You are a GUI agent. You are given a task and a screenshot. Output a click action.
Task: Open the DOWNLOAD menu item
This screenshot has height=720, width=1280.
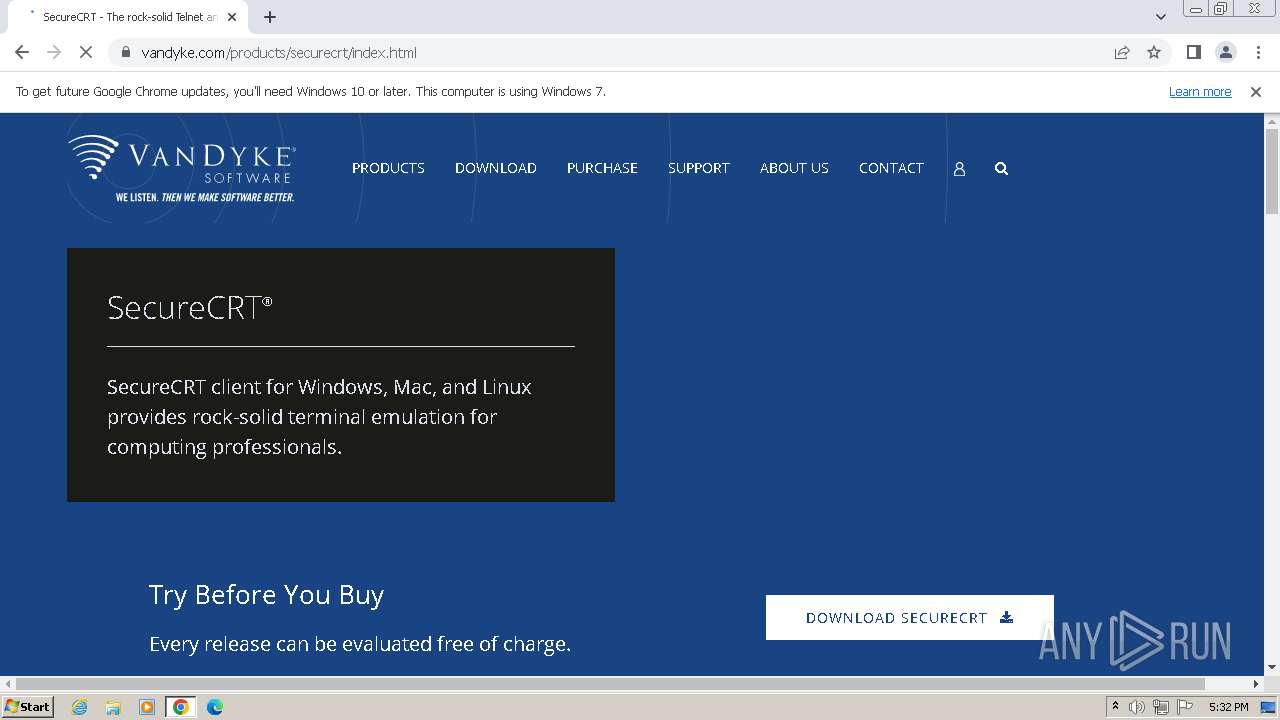[496, 168]
